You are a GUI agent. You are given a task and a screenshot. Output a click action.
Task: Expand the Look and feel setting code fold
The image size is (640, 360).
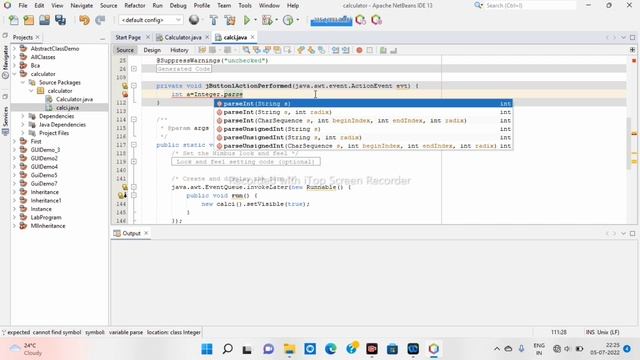(x=134, y=162)
